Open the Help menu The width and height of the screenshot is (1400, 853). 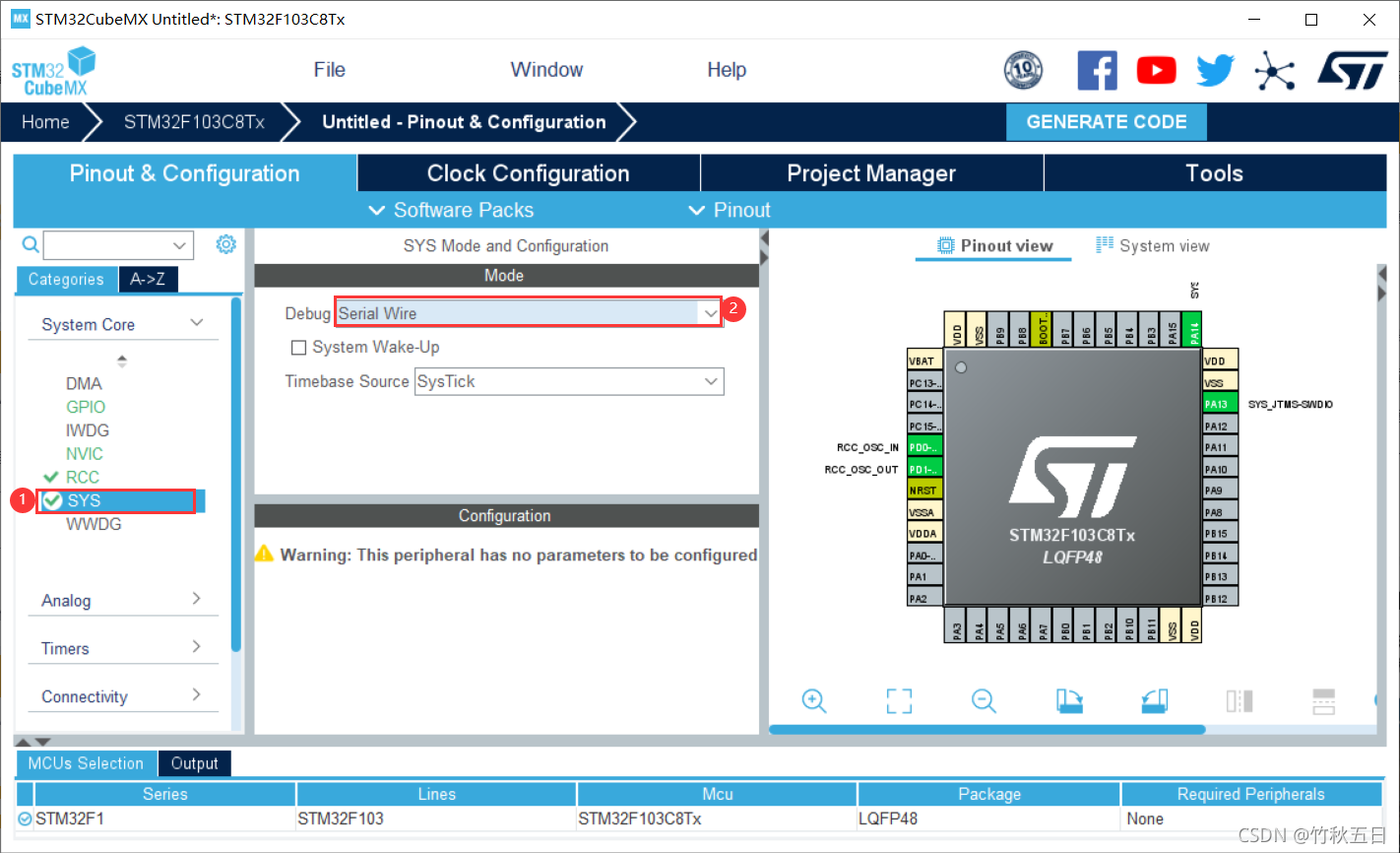tap(727, 70)
